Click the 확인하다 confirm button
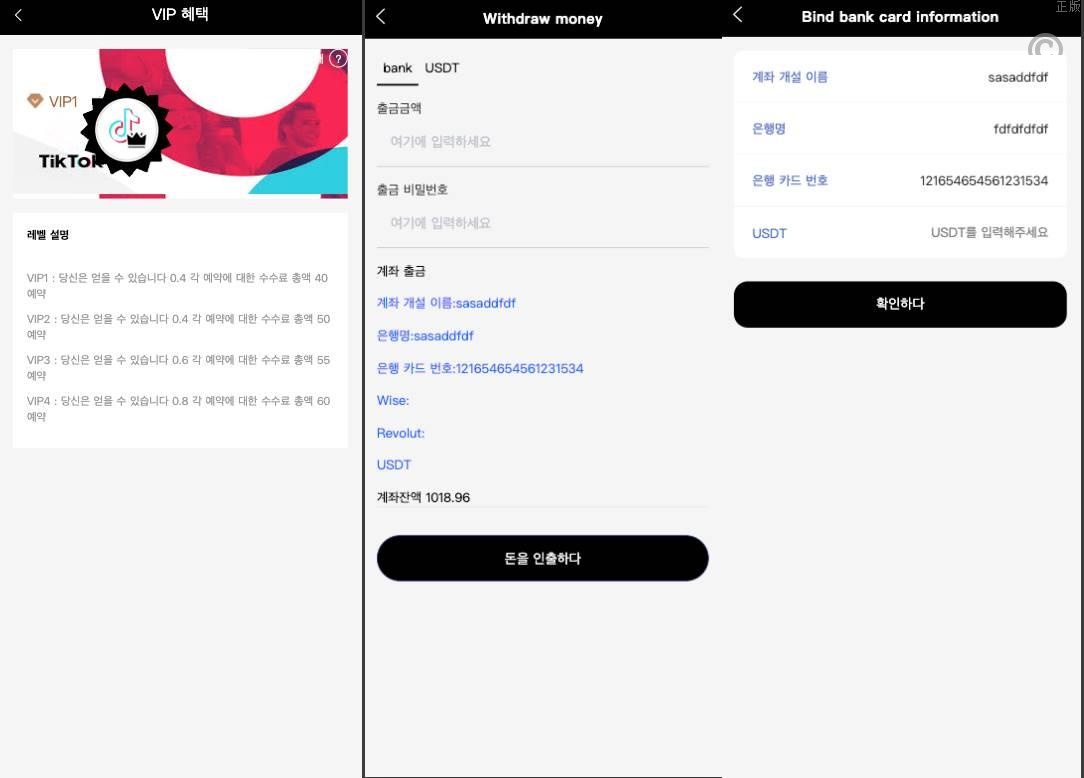The width and height of the screenshot is (1084, 778). click(899, 304)
